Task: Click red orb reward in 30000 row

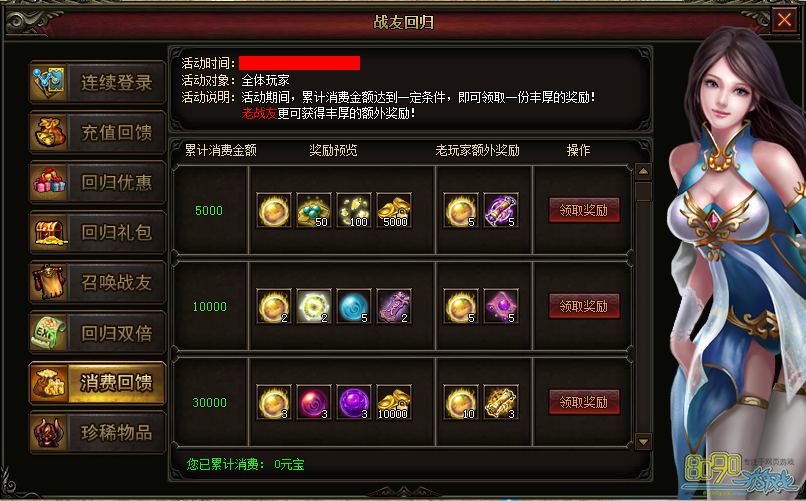Action: pyautogui.click(x=314, y=402)
